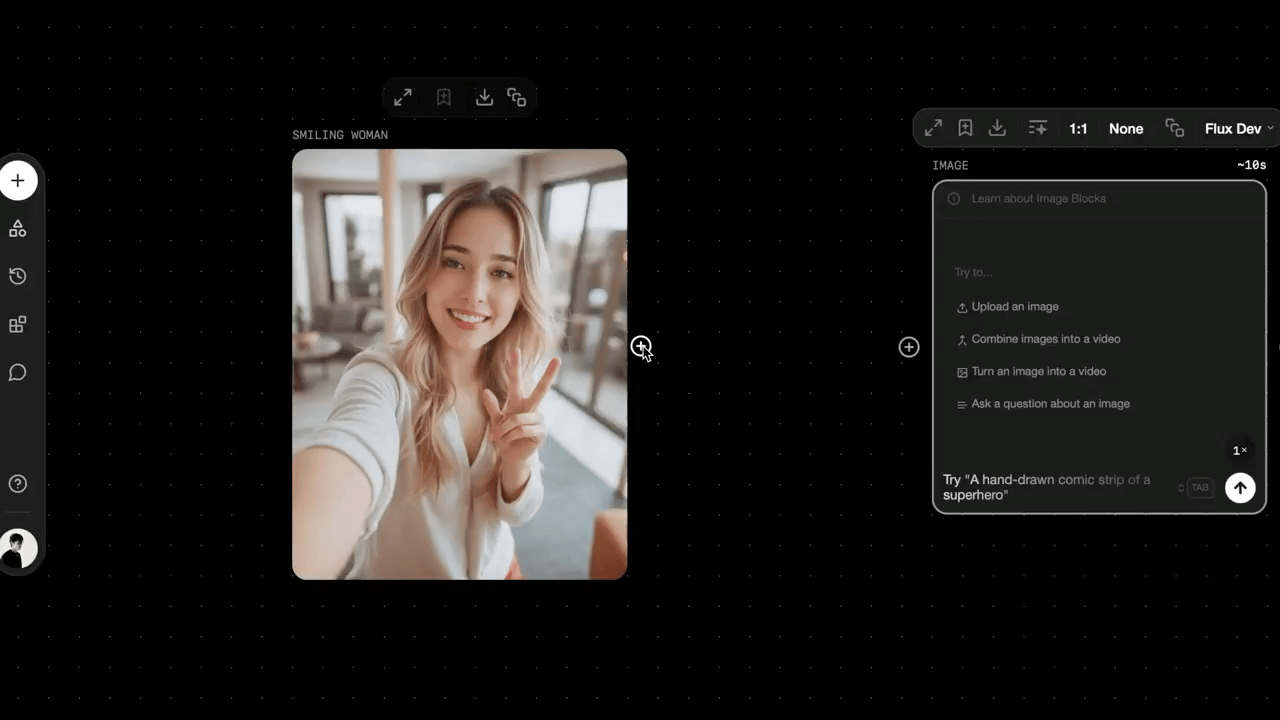
Task: Duplicate the Smiling Woman block
Action: click(517, 97)
